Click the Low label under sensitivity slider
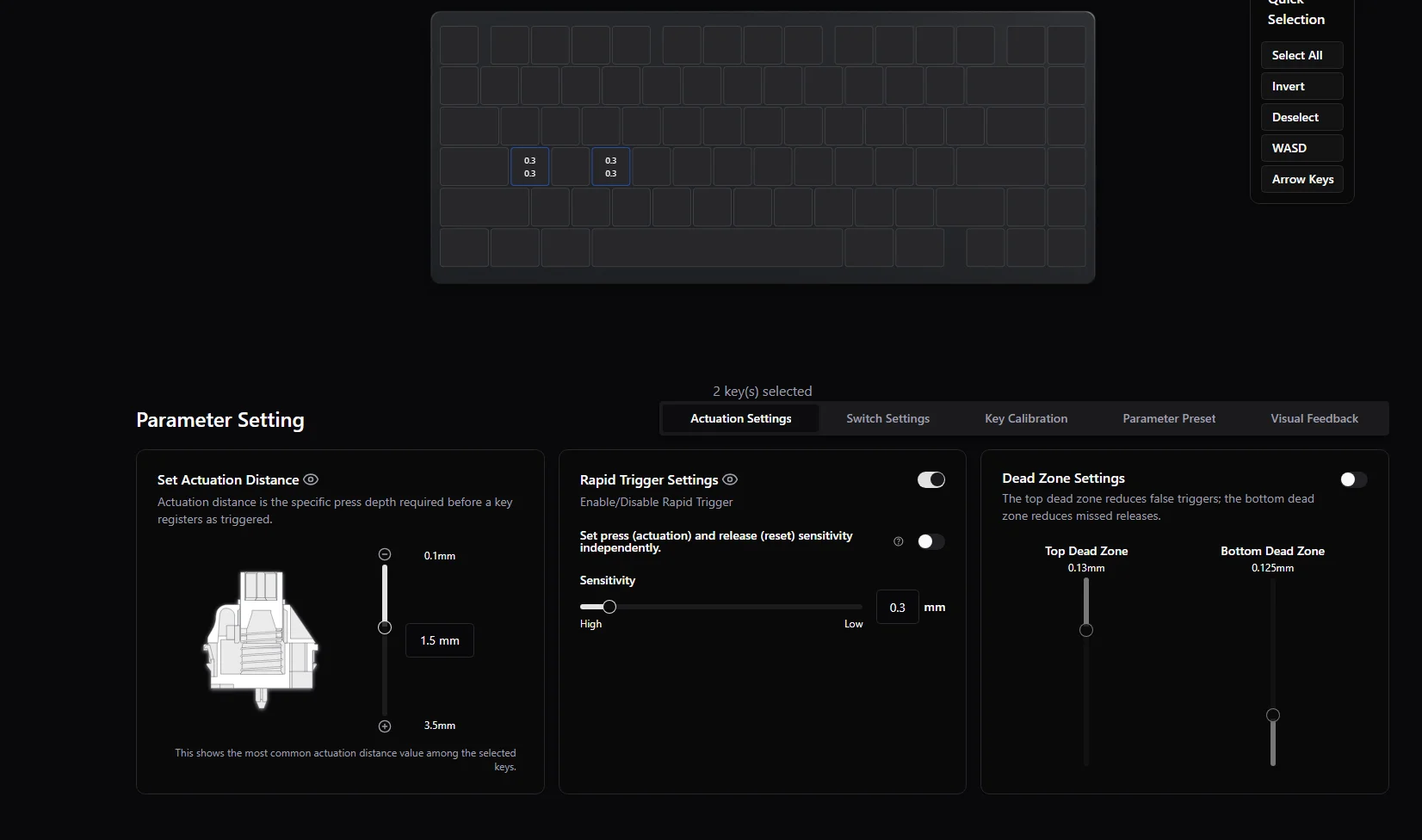The width and height of the screenshot is (1422, 840). [x=853, y=624]
